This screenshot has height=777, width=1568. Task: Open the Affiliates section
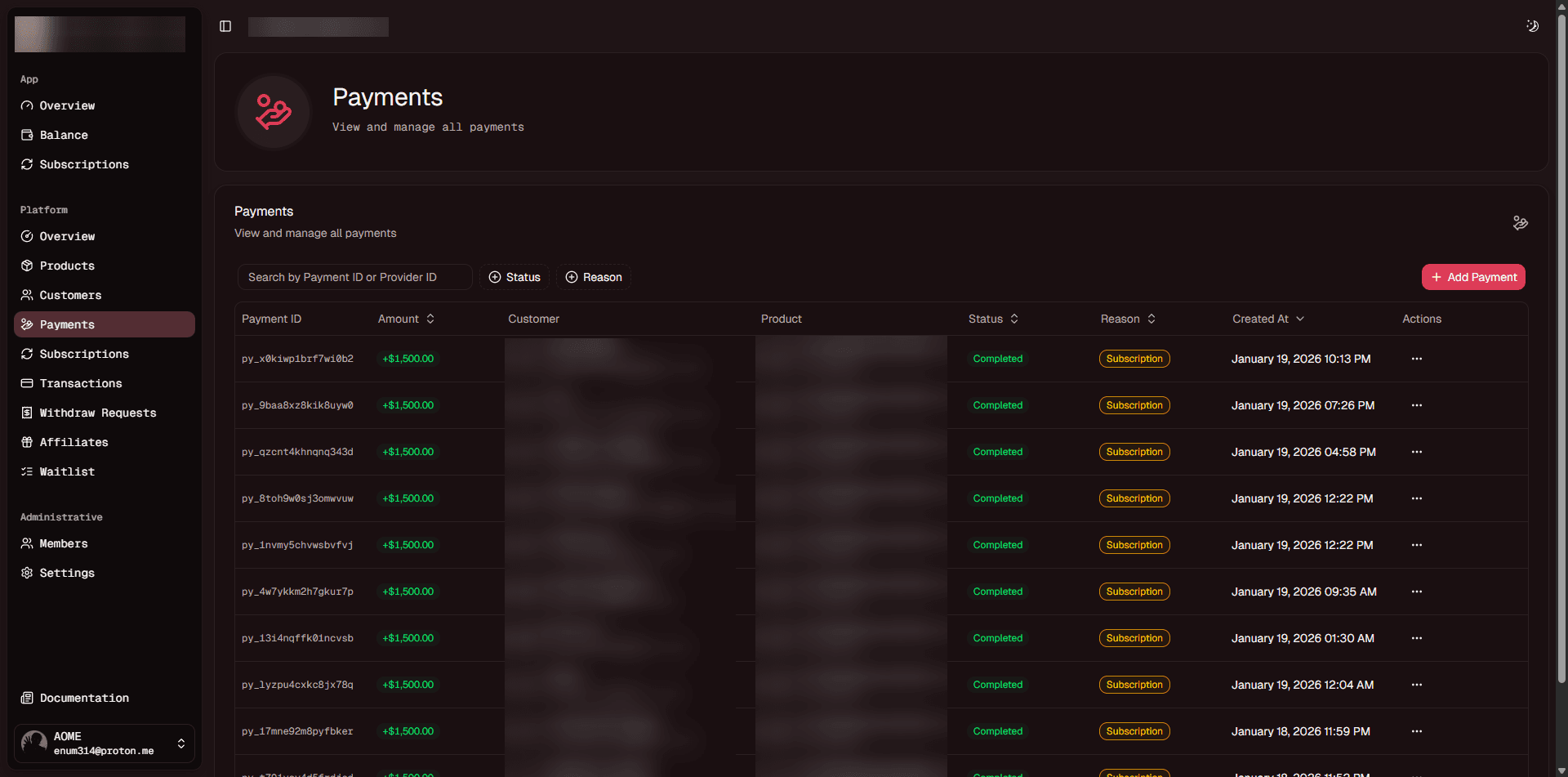73,442
